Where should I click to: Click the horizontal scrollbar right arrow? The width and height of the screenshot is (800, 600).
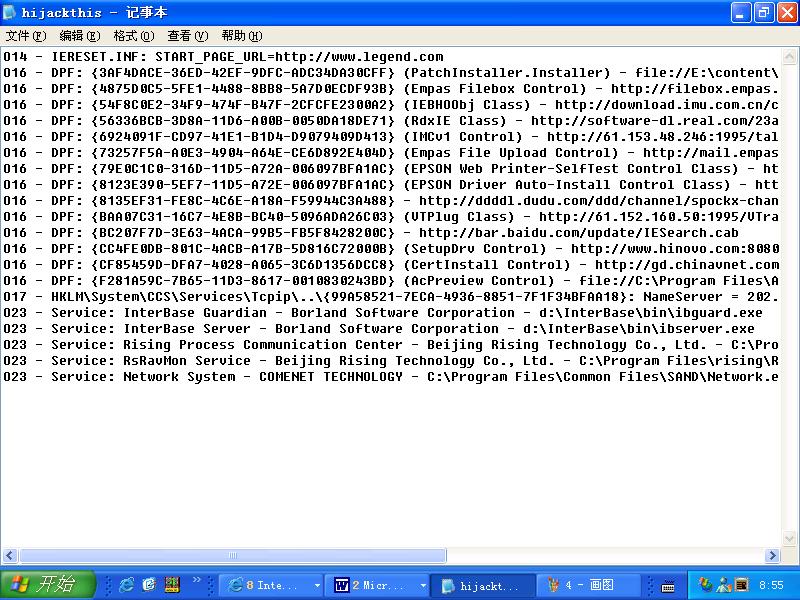772,555
